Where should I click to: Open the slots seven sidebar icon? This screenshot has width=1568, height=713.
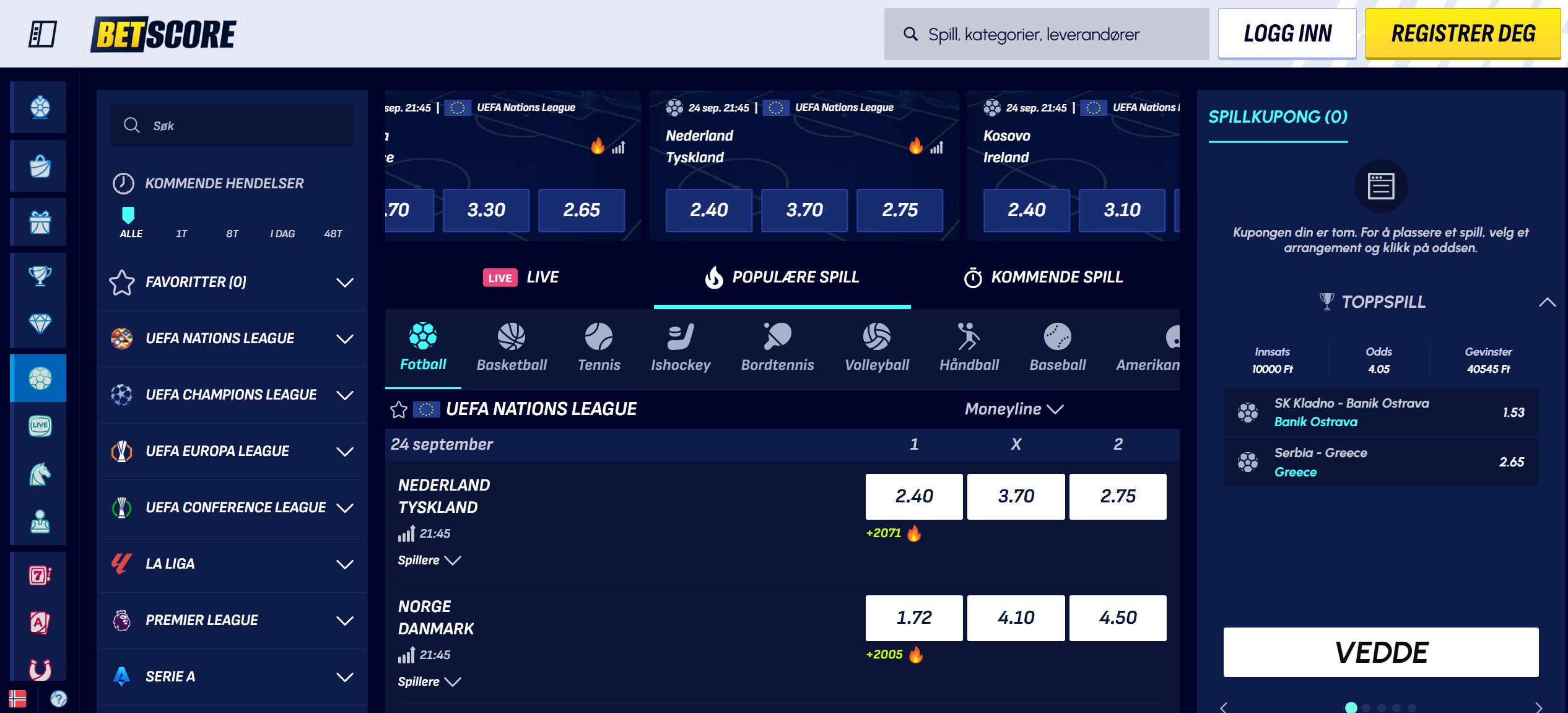[x=40, y=575]
